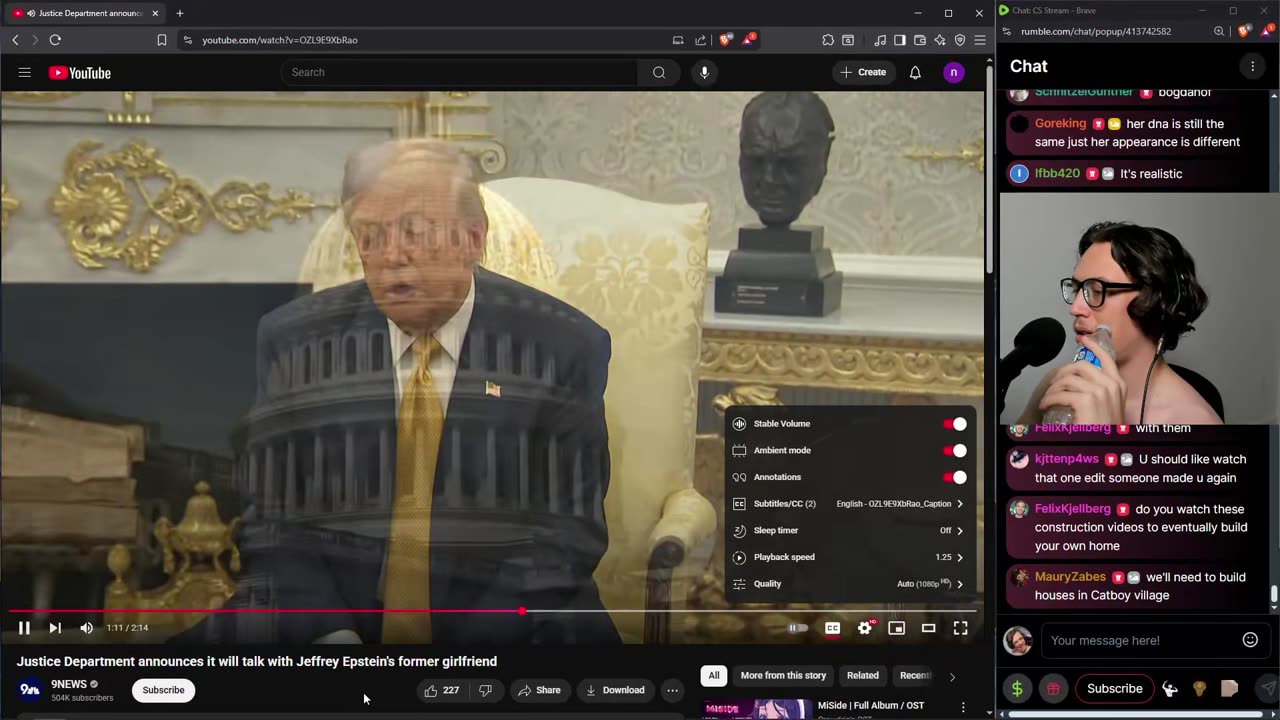Screen dimensions: 1280x720
Task: Click the Download button
Action: coord(614,690)
